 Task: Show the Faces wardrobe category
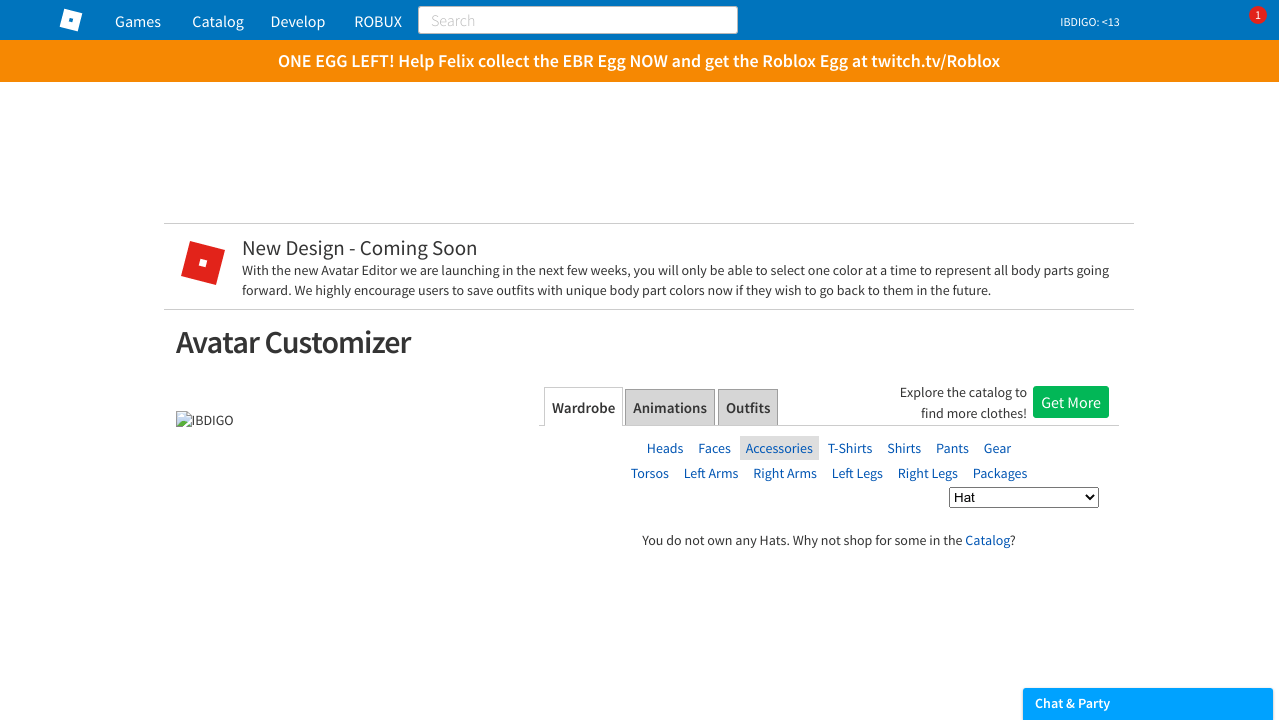[x=714, y=448]
